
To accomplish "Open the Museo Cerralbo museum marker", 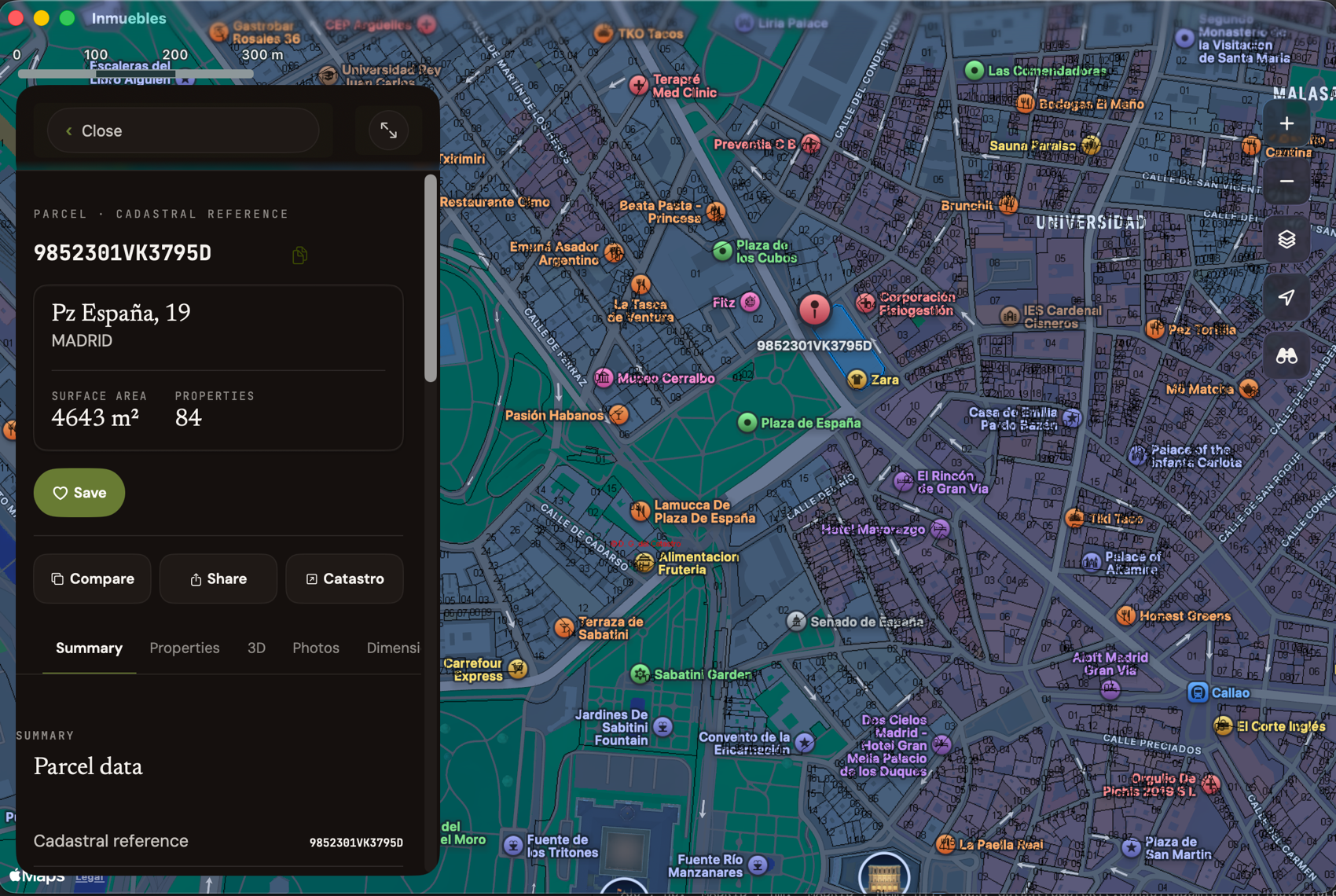I will [604, 378].
